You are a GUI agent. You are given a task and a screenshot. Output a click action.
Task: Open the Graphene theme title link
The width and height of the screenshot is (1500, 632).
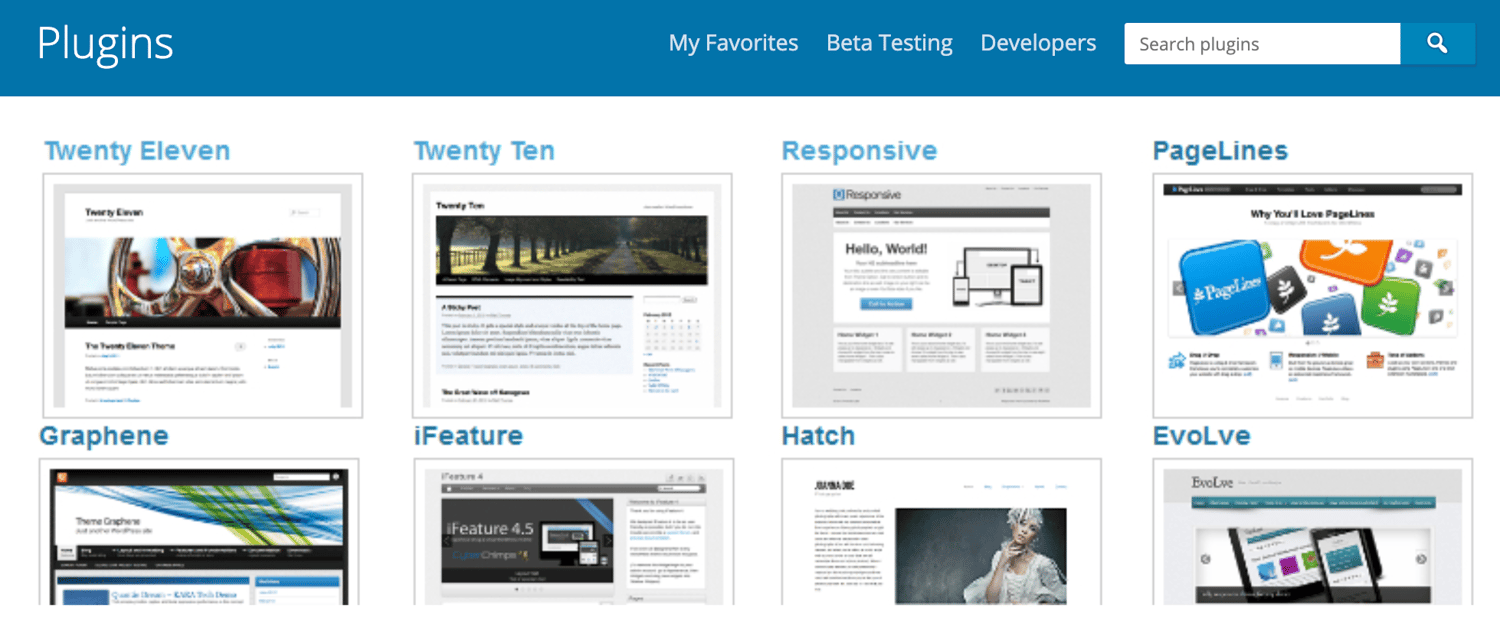point(104,436)
